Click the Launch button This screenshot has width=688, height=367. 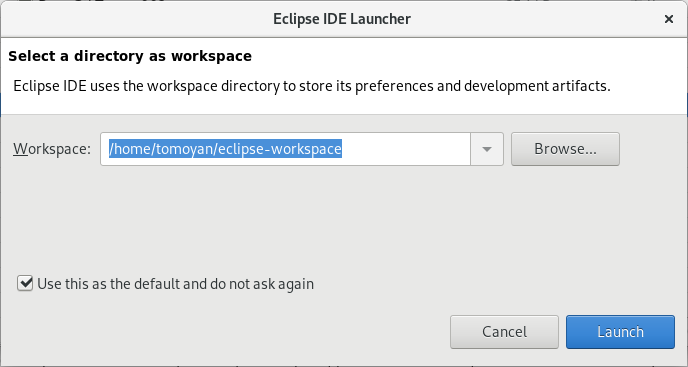click(x=620, y=332)
